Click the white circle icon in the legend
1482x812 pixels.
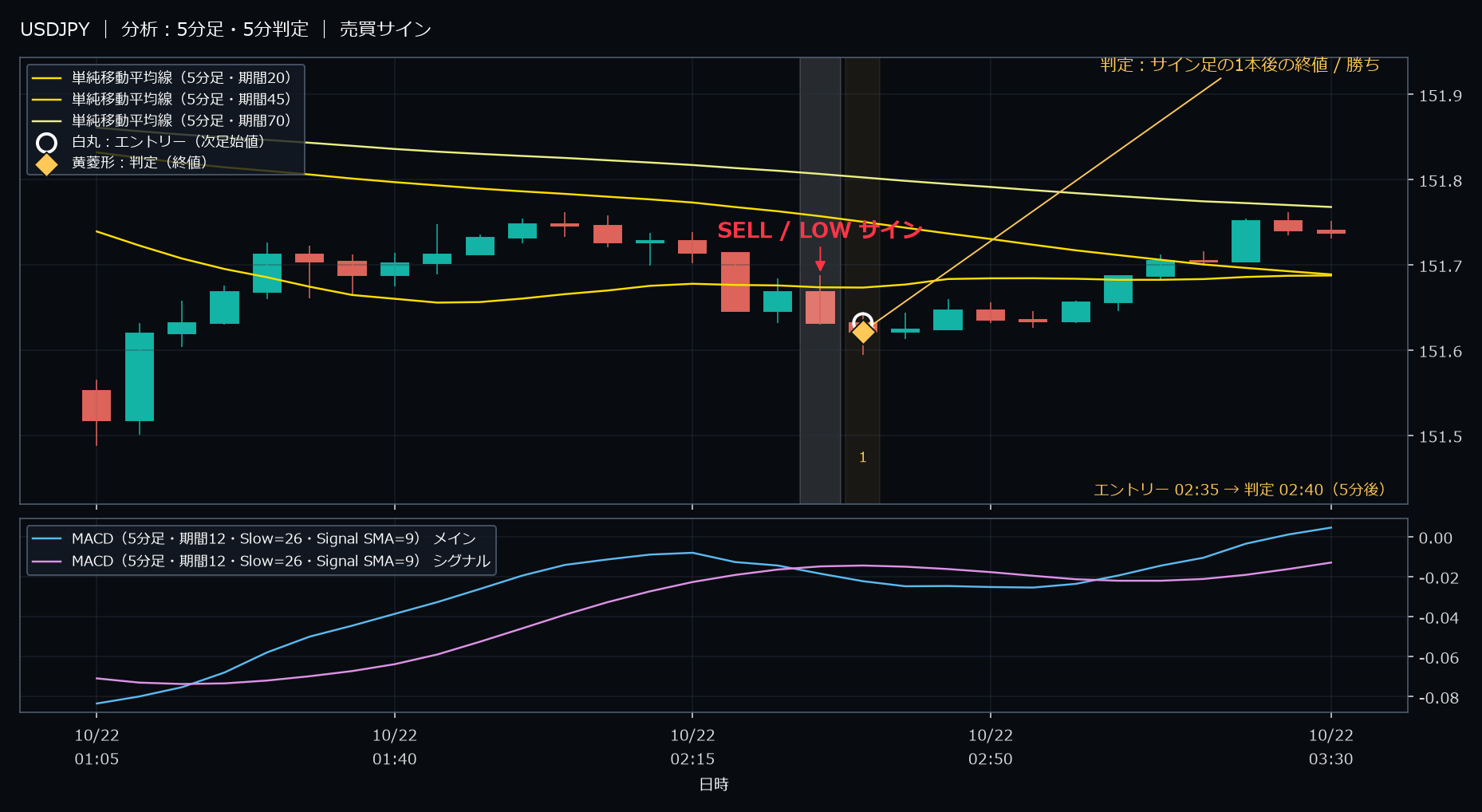[47, 143]
